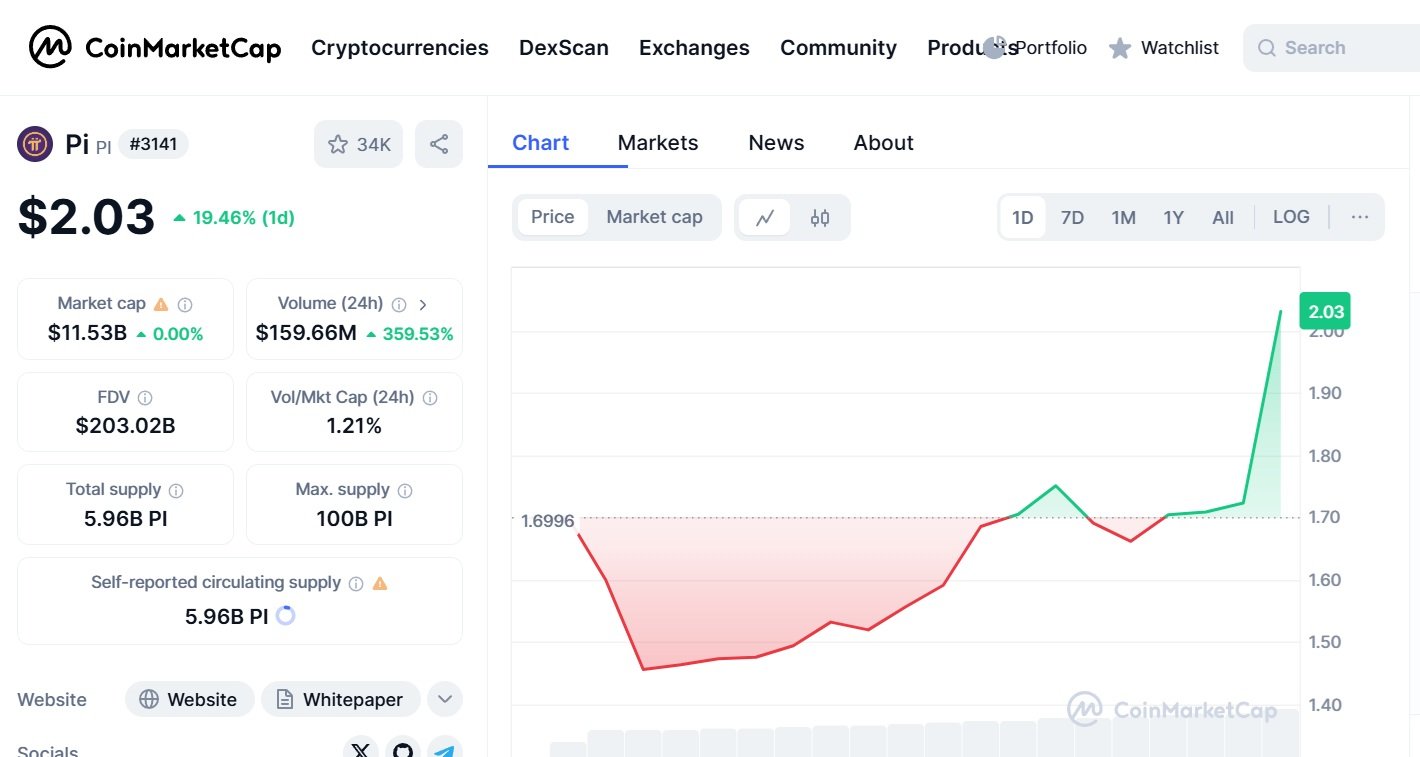Click the $159.66M volume value
Viewport: 1420px width, 757px height.
pos(306,333)
